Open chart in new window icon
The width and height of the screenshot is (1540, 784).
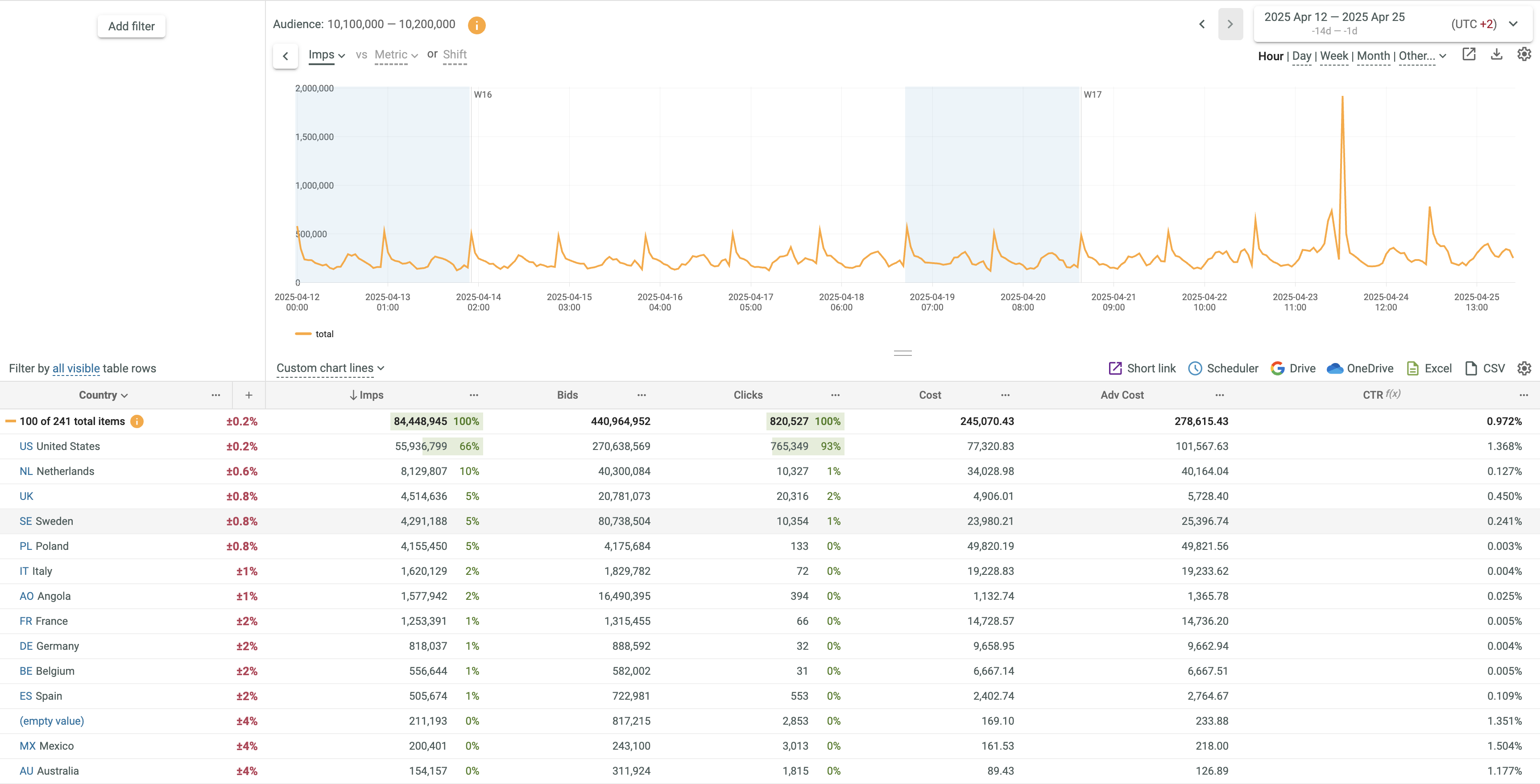click(x=1469, y=54)
